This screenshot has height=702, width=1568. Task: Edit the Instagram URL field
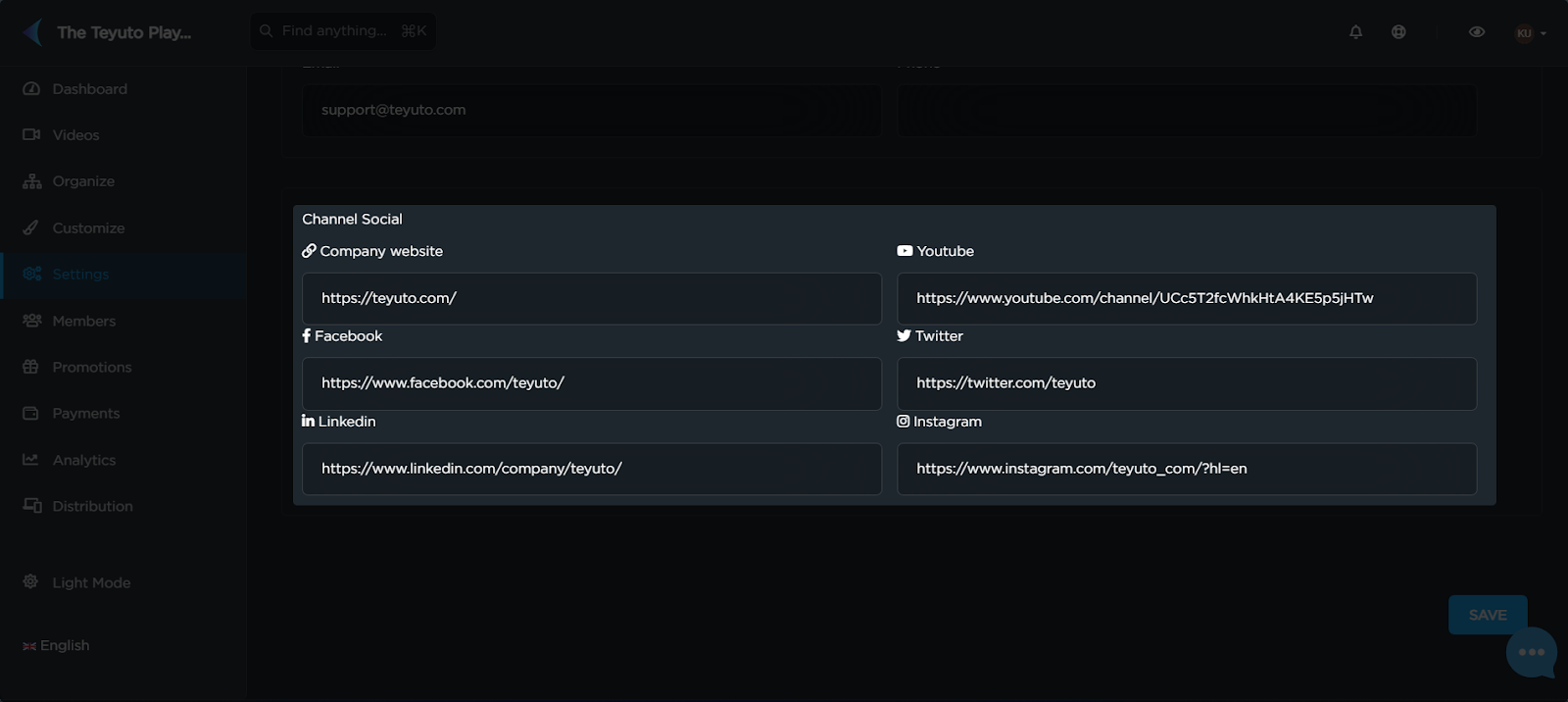pos(1187,469)
